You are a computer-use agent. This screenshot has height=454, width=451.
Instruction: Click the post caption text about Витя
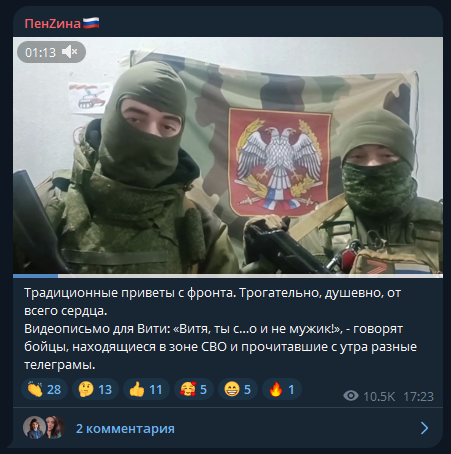pos(220,329)
